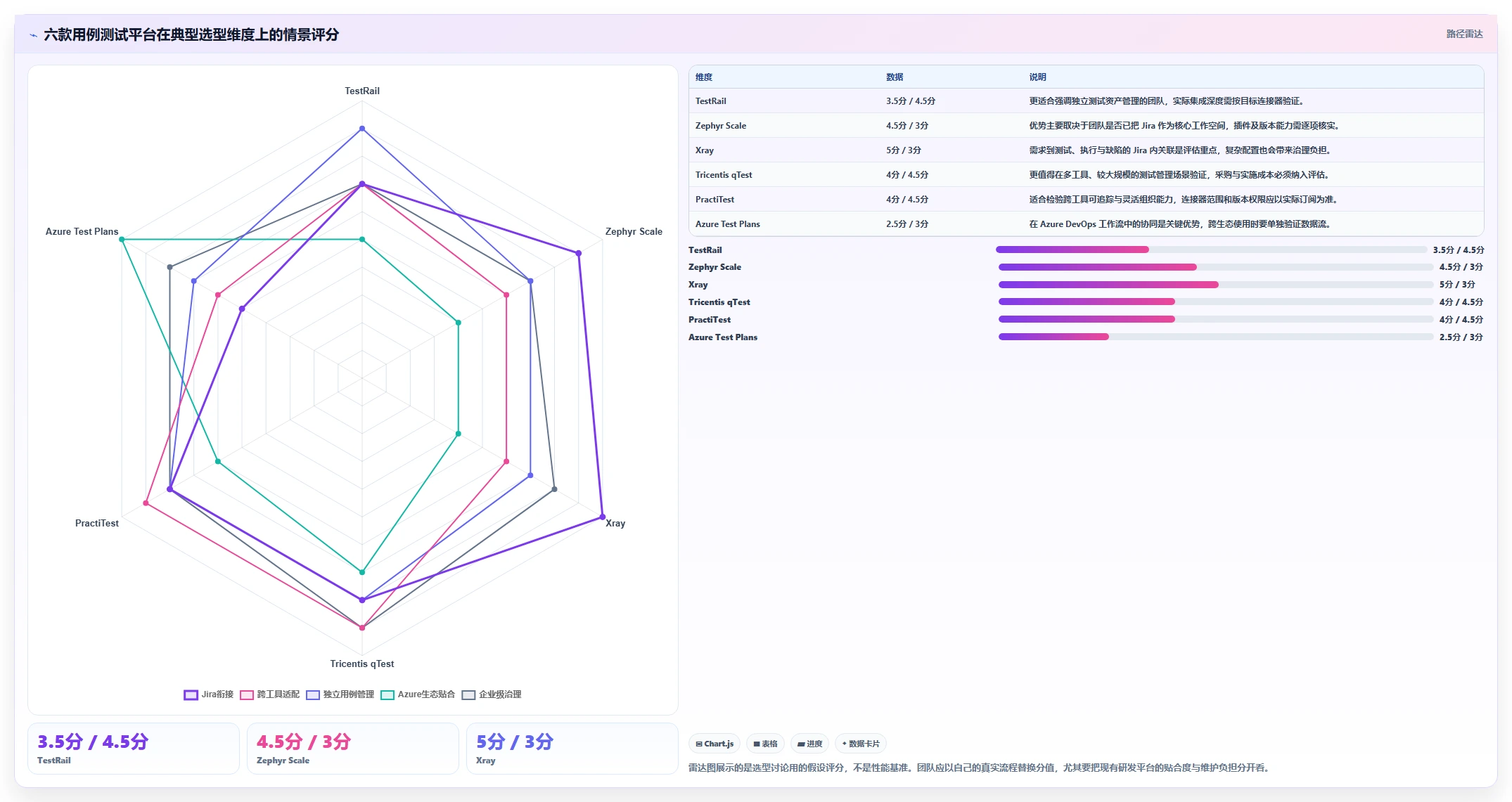Click the 4分 / 4.5分 value in Tricentis qTest row
Image resolution: width=1512 pixels, height=802 pixels.
point(907,175)
